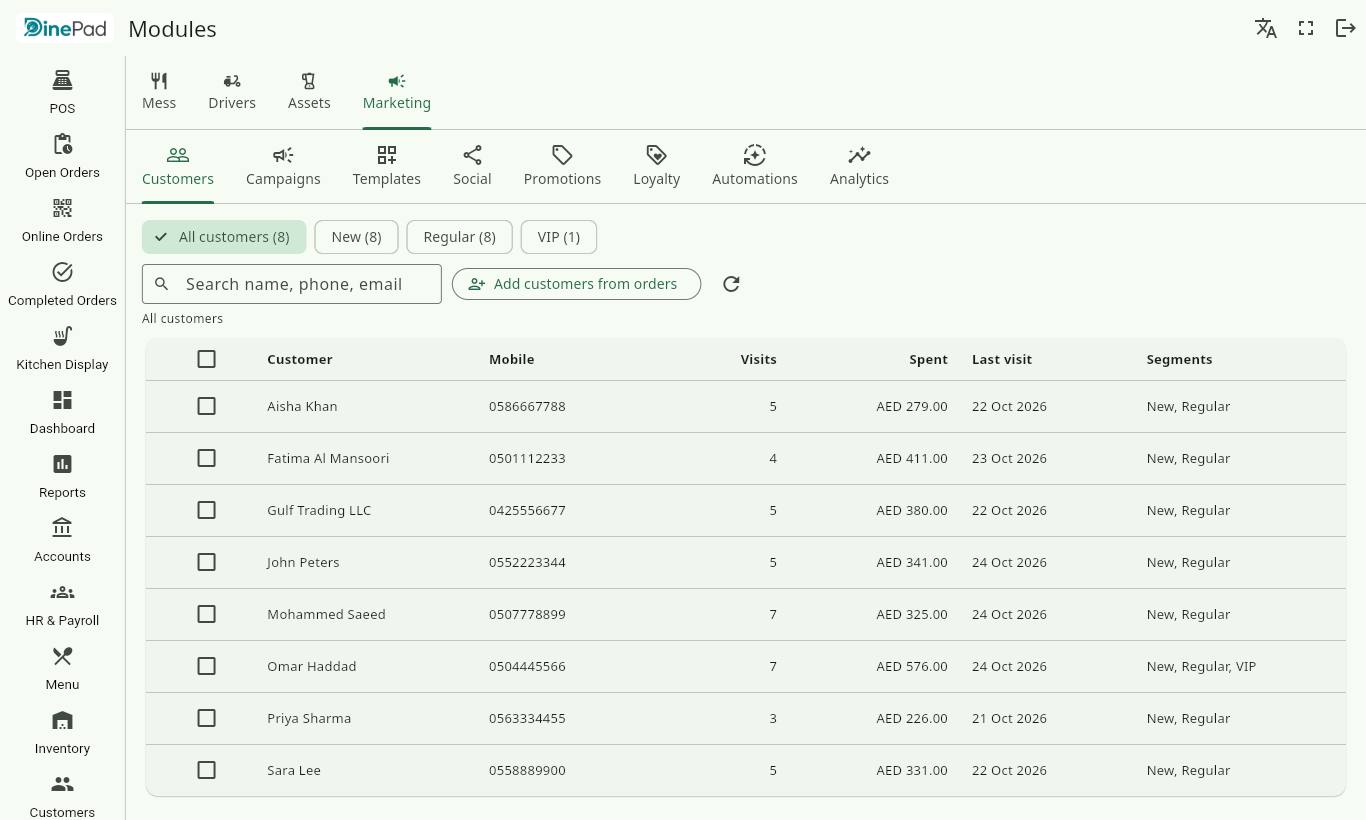Viewport: 1366px width, 820px height.
Task: Open the Social tab
Action: 472,167
